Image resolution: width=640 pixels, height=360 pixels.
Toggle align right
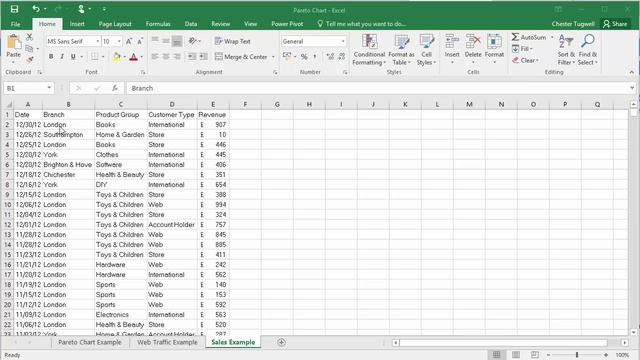pos(177,57)
